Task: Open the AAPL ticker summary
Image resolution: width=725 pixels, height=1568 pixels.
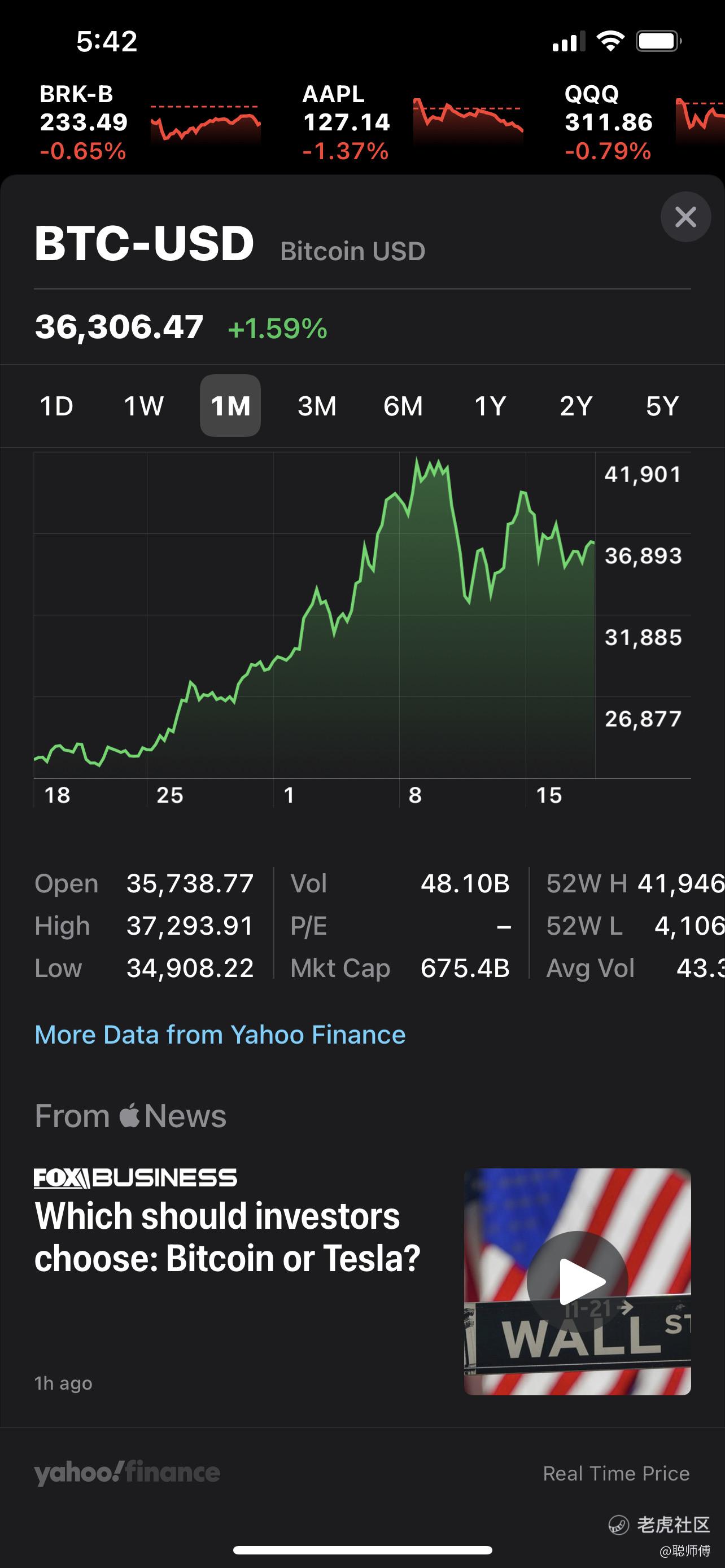Action: [x=346, y=122]
